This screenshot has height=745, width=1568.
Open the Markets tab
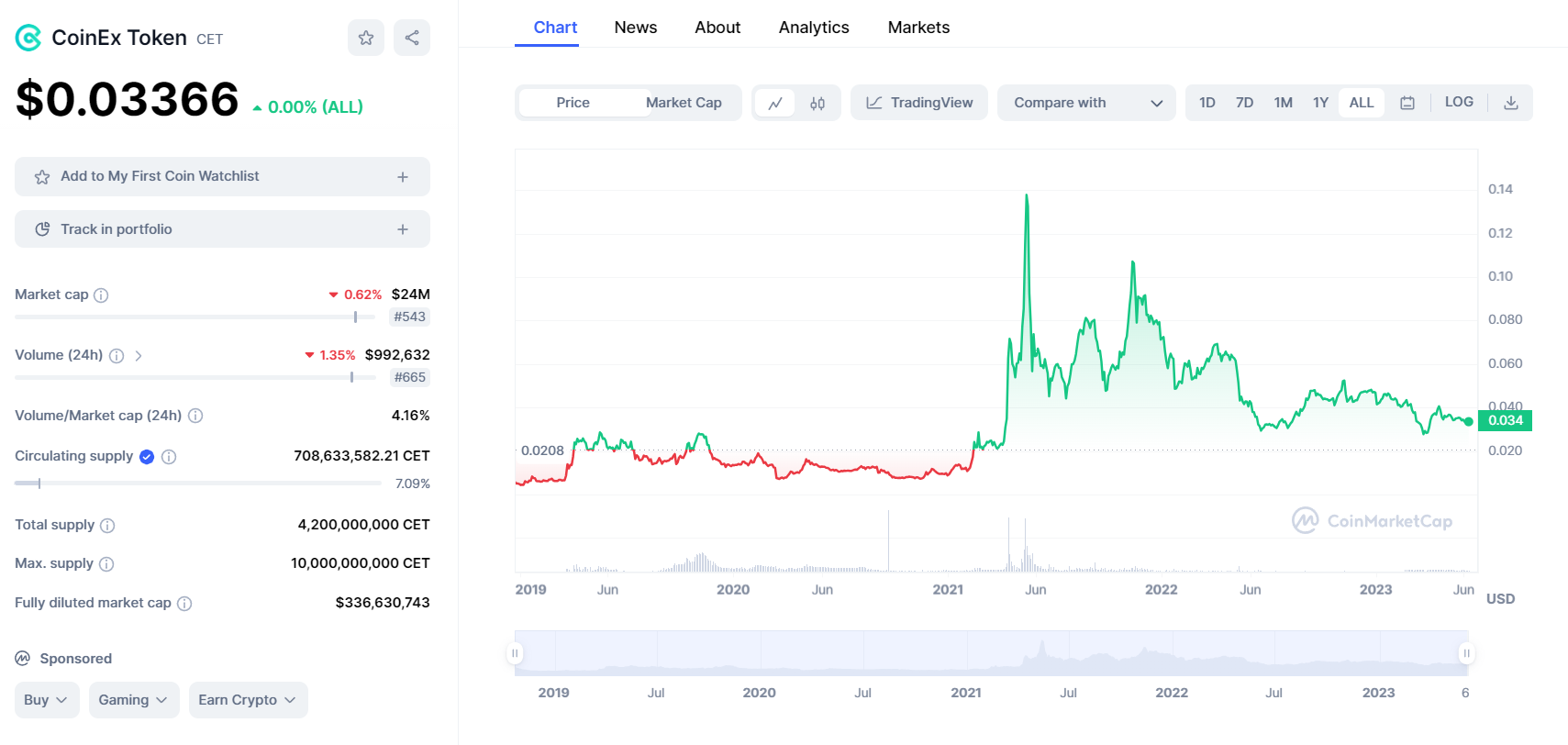(918, 28)
